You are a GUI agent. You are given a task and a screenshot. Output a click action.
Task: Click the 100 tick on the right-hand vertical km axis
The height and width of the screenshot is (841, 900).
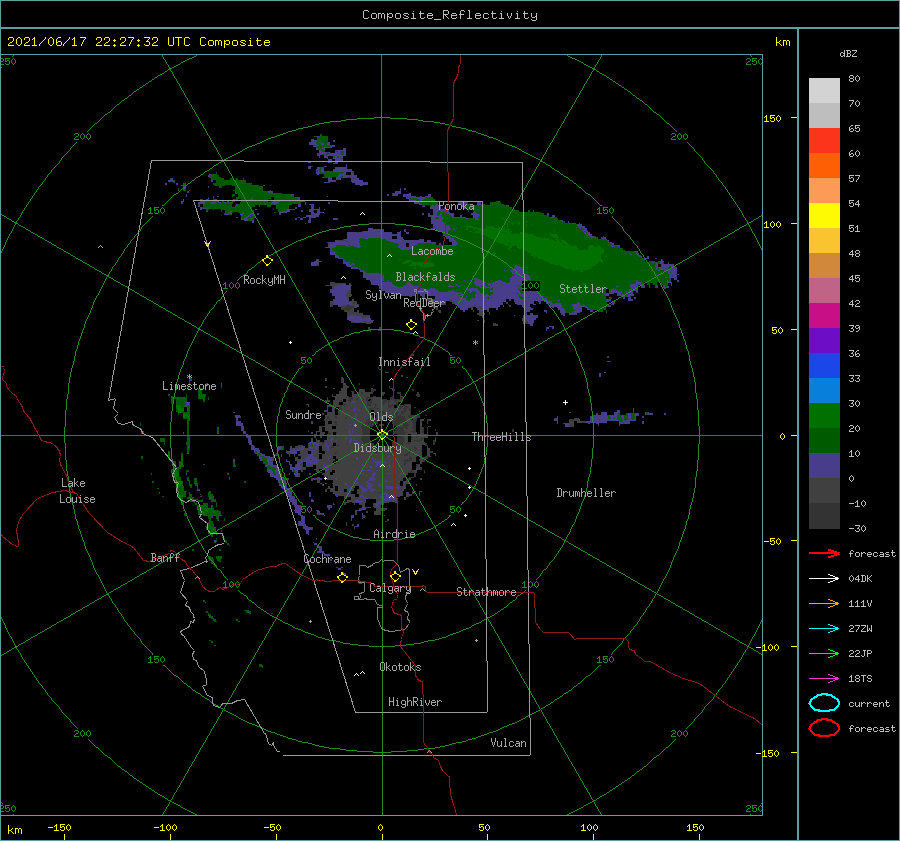pos(773,224)
